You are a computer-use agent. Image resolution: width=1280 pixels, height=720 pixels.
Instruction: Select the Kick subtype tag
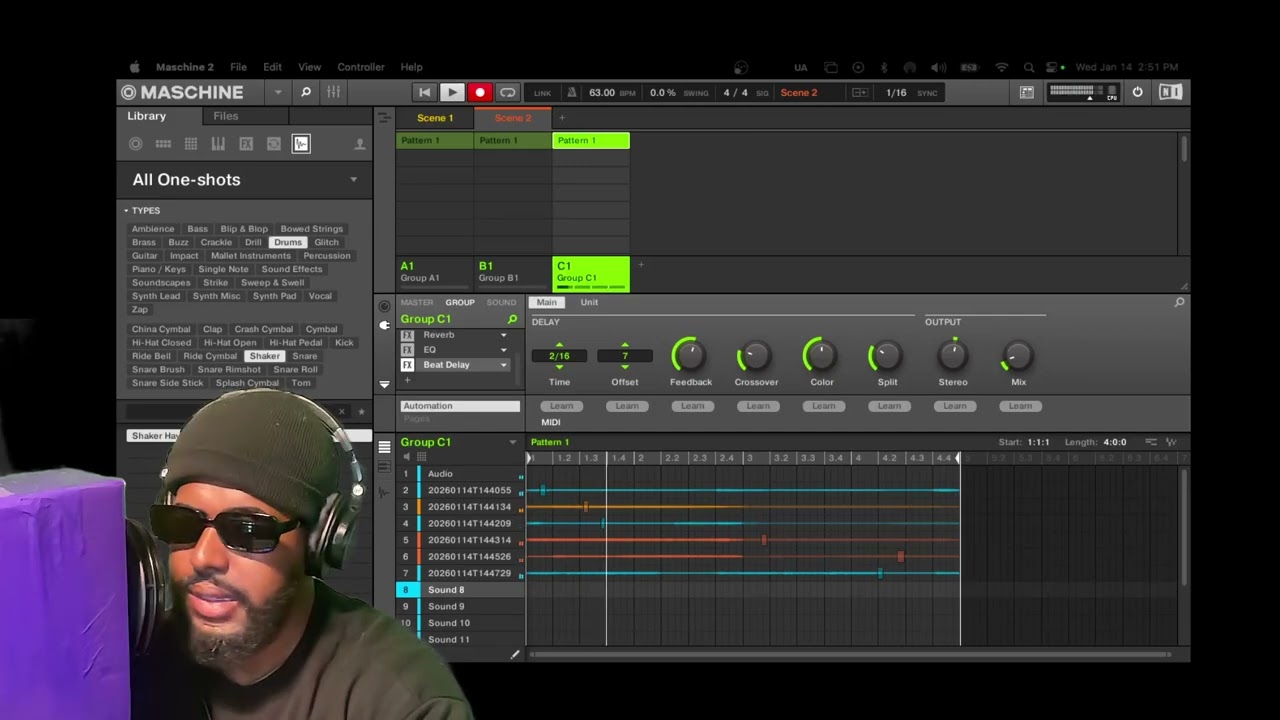[x=344, y=343]
